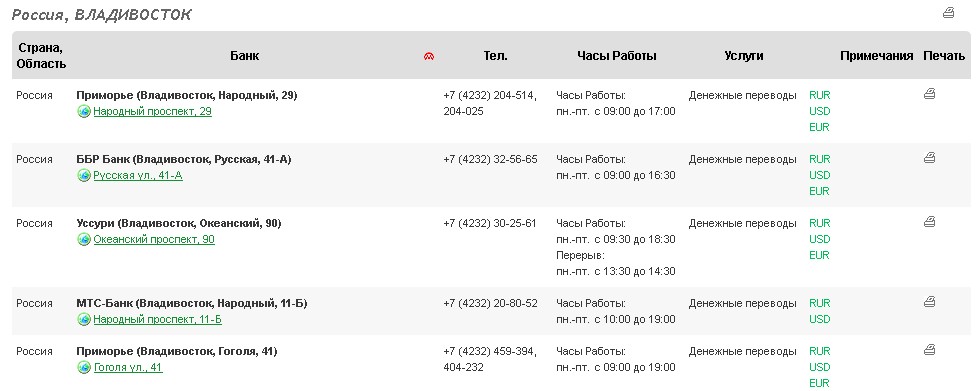Click the printer icon at top right of page
976x391 pixels.
point(948,12)
